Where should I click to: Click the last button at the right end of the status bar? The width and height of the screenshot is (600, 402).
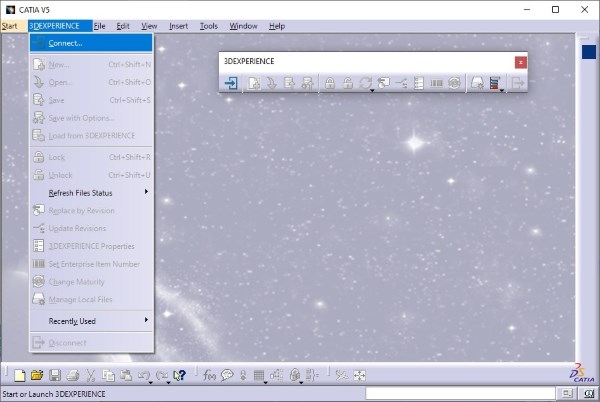[x=589, y=393]
